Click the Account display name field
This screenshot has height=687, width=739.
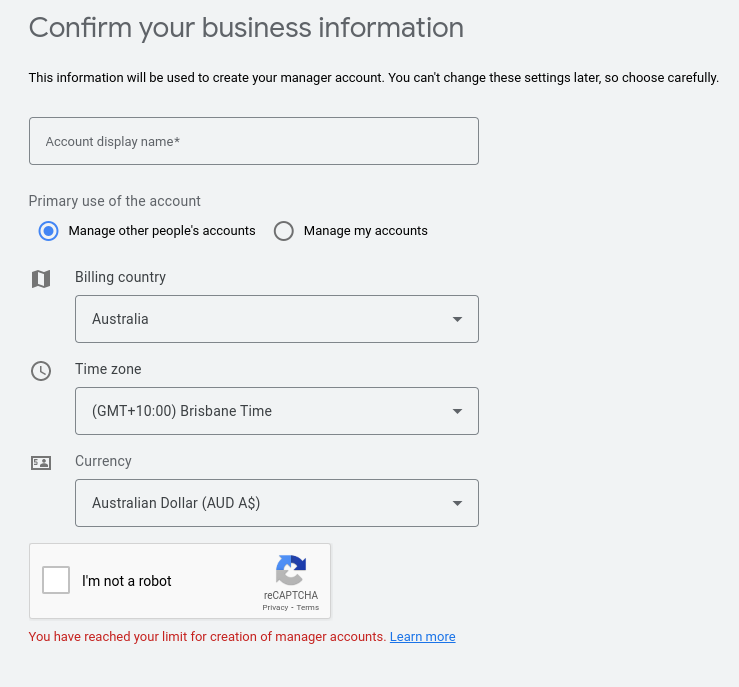click(254, 141)
